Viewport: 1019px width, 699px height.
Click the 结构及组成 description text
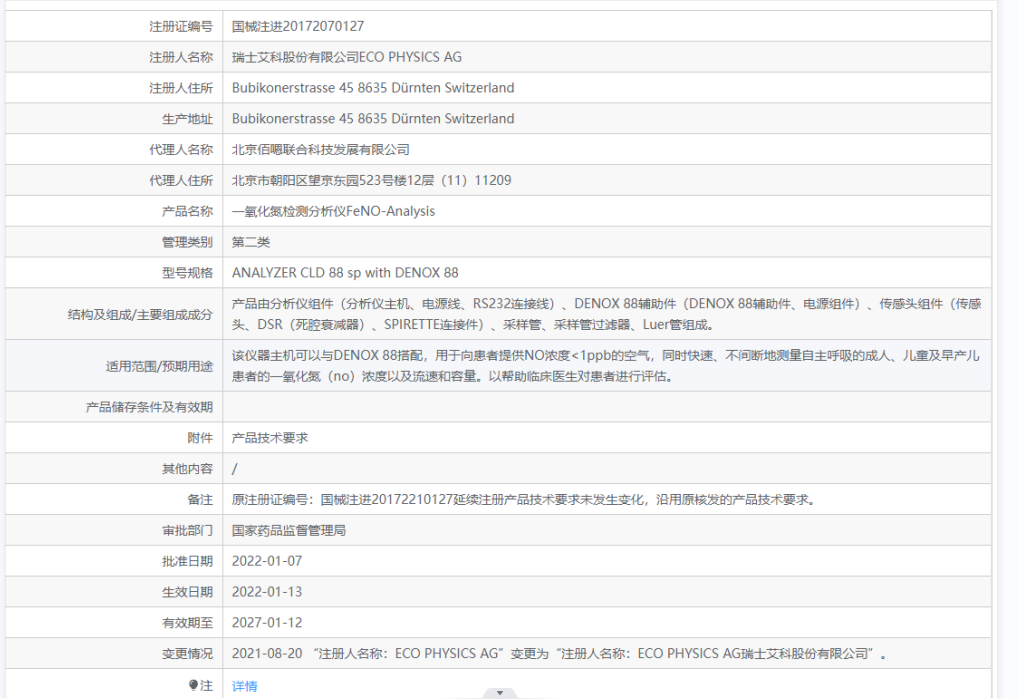pos(606,314)
